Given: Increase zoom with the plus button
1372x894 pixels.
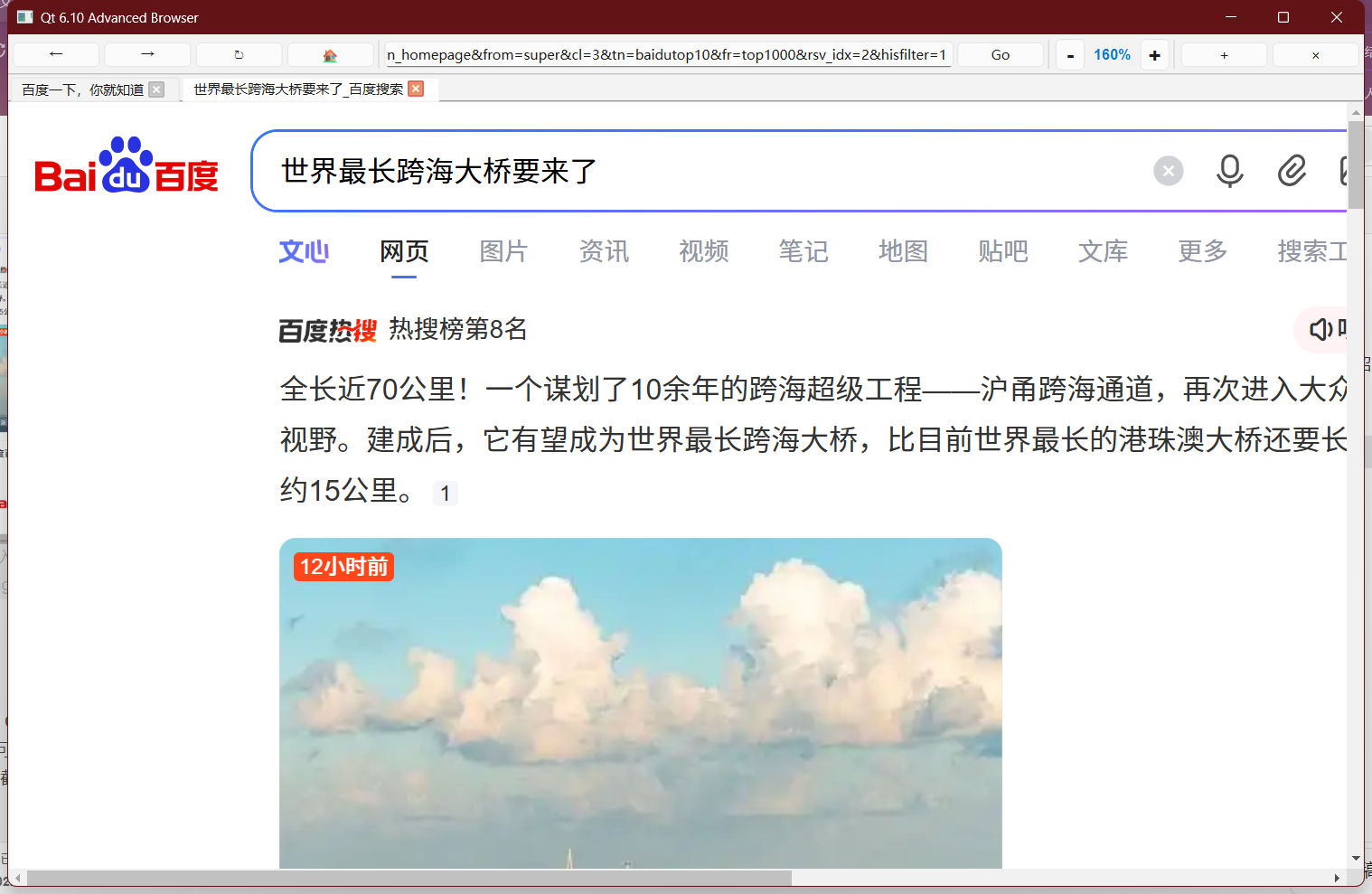Looking at the screenshot, I should 1154,55.
